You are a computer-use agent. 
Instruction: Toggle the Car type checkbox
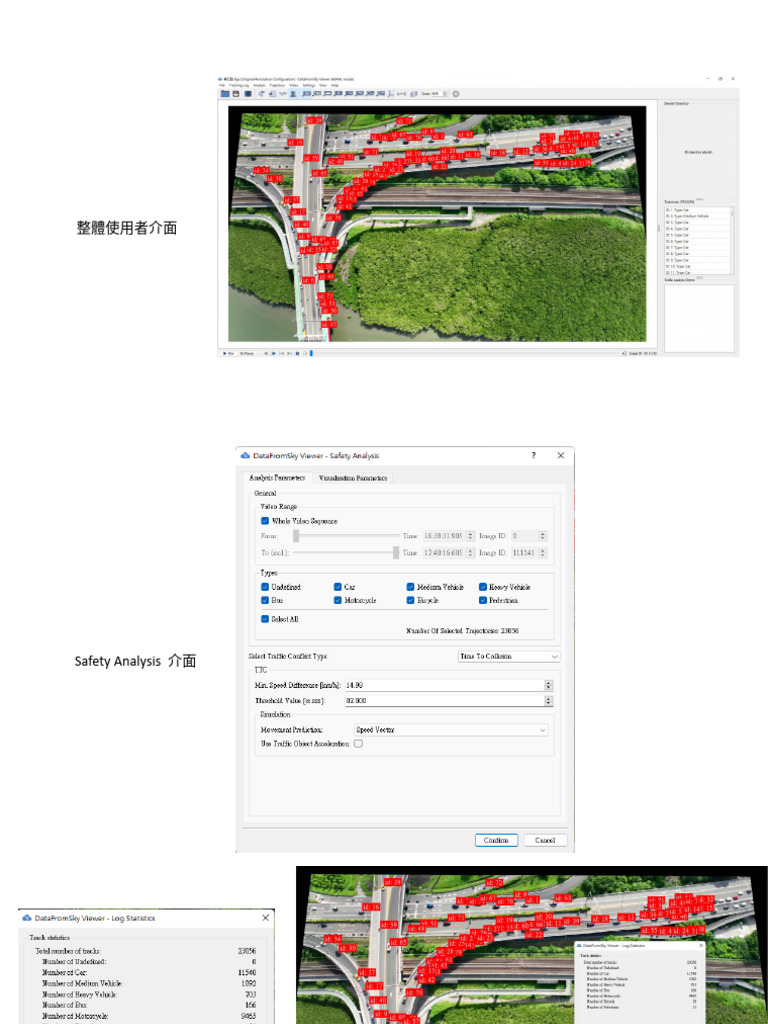(338, 586)
